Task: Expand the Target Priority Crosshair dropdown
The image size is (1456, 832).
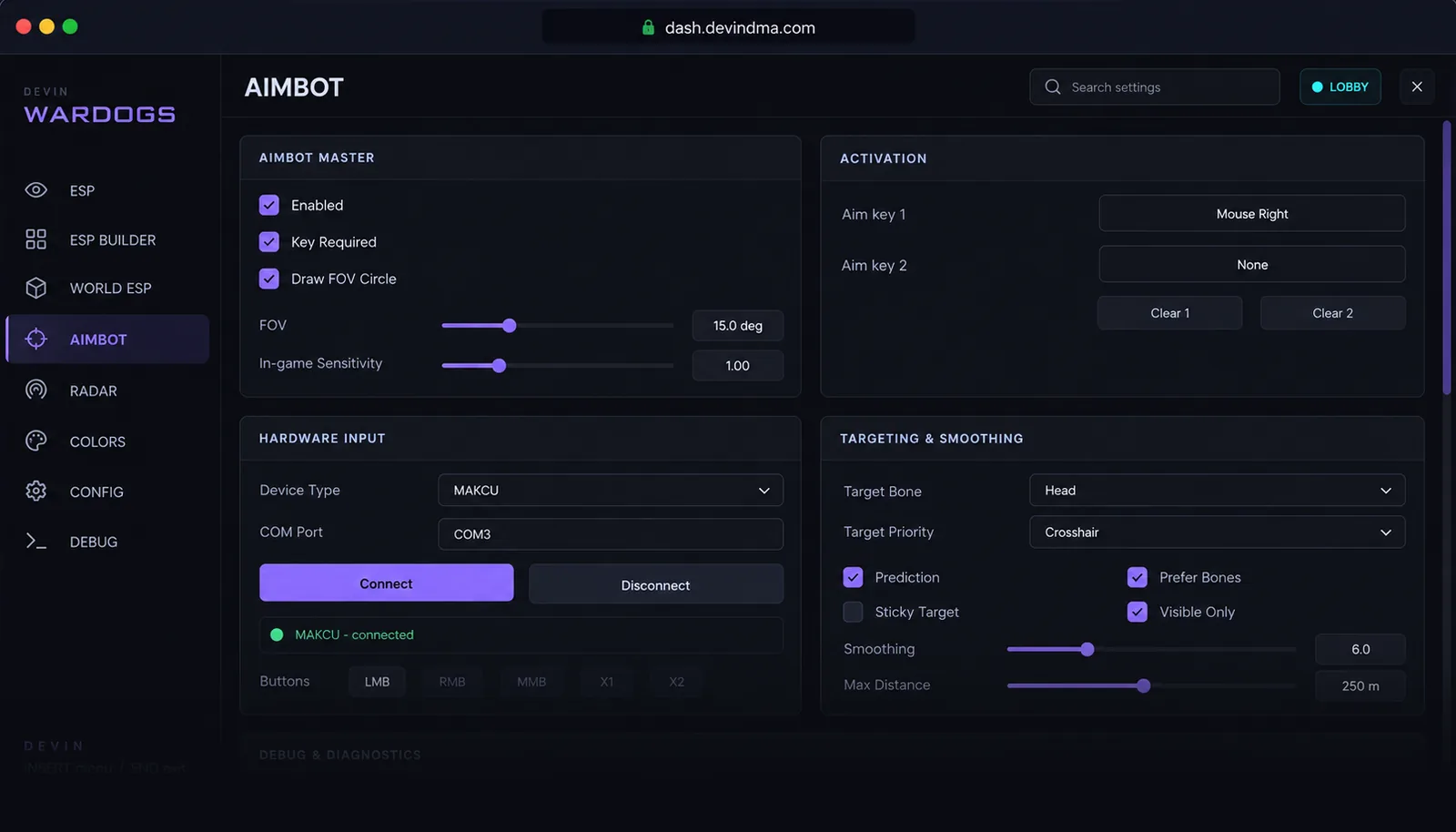Action: [1217, 532]
